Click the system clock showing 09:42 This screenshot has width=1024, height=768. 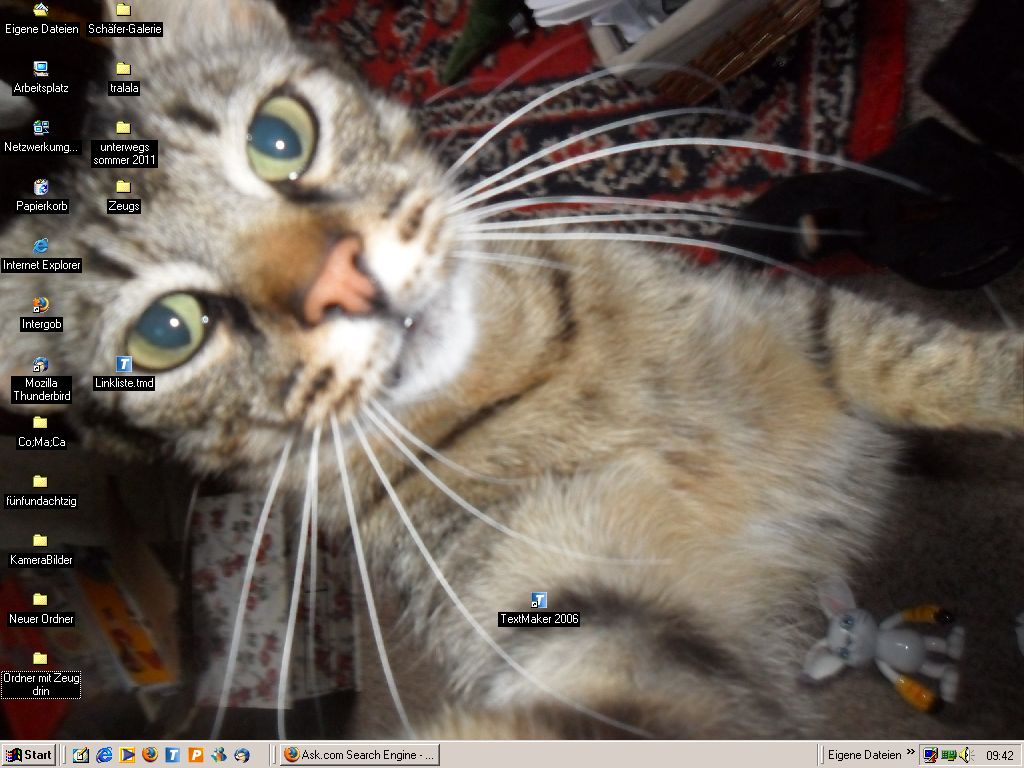(x=999, y=756)
